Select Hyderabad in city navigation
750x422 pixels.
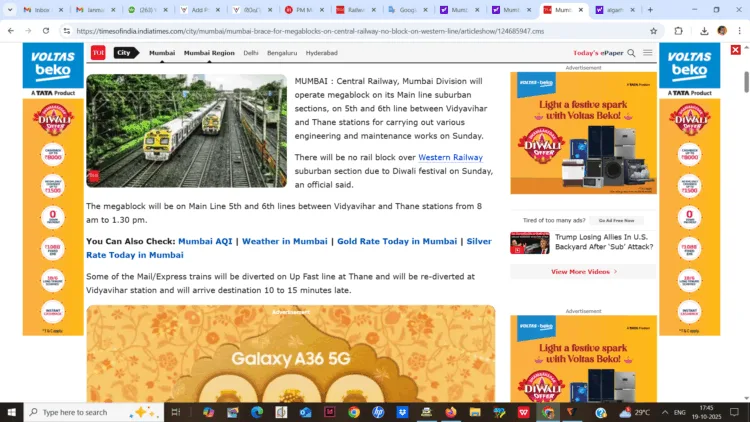pyautogui.click(x=321, y=52)
